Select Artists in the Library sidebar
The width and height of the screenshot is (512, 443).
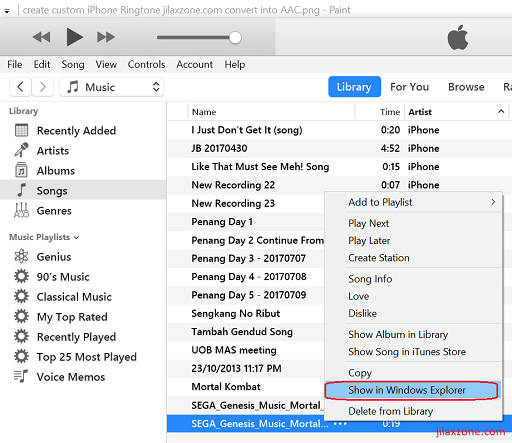click(x=53, y=151)
